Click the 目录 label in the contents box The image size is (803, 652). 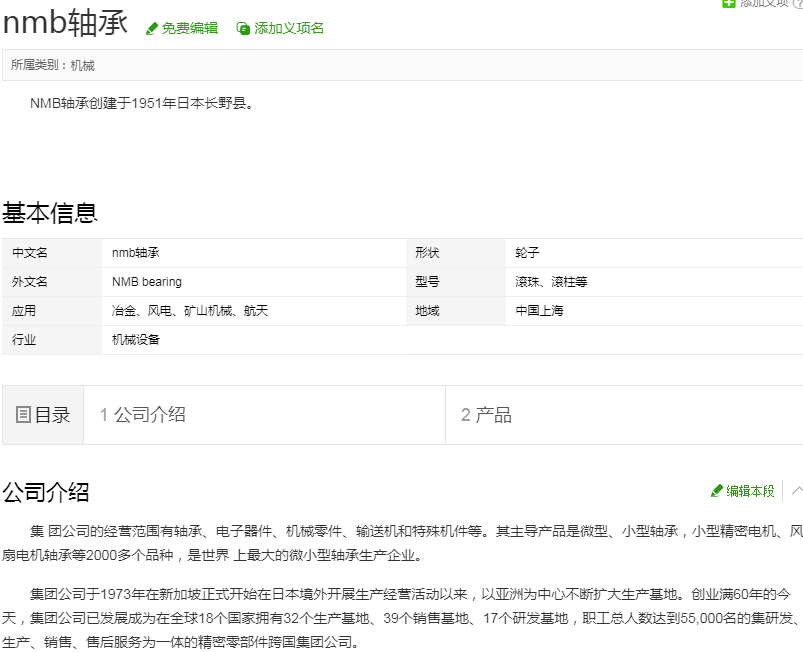[x=52, y=415]
